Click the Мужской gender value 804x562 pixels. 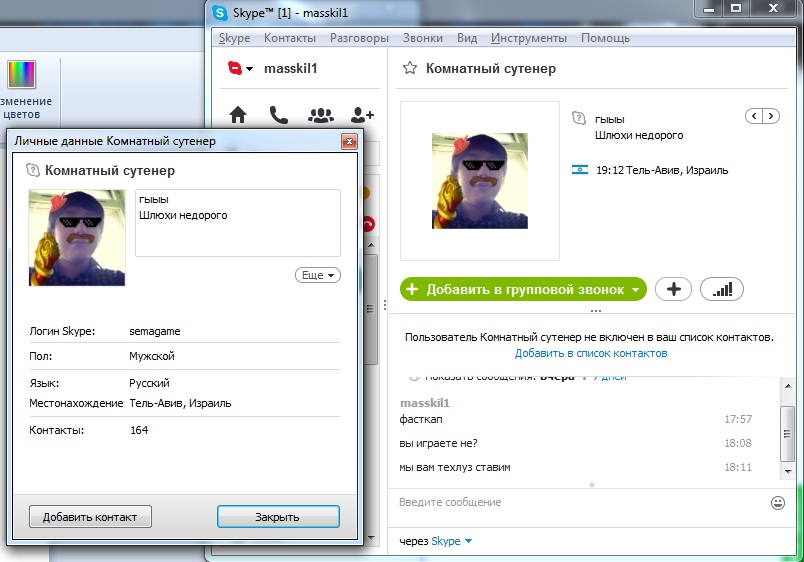coord(152,356)
